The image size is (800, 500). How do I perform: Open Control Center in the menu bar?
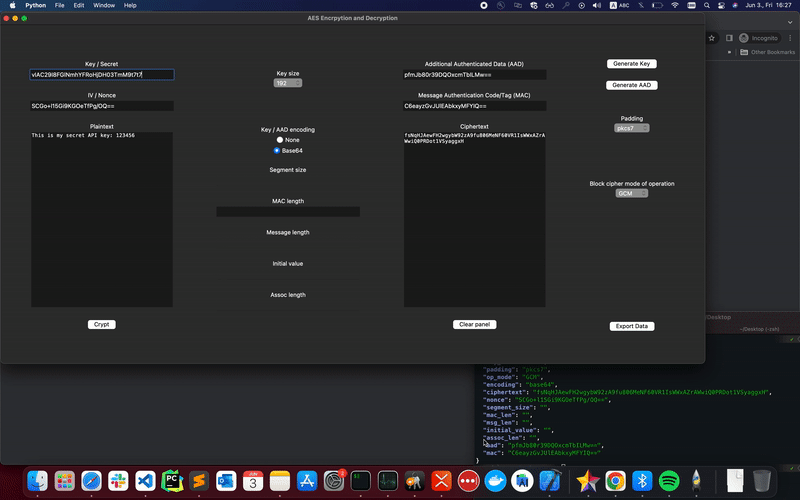click(721, 5)
